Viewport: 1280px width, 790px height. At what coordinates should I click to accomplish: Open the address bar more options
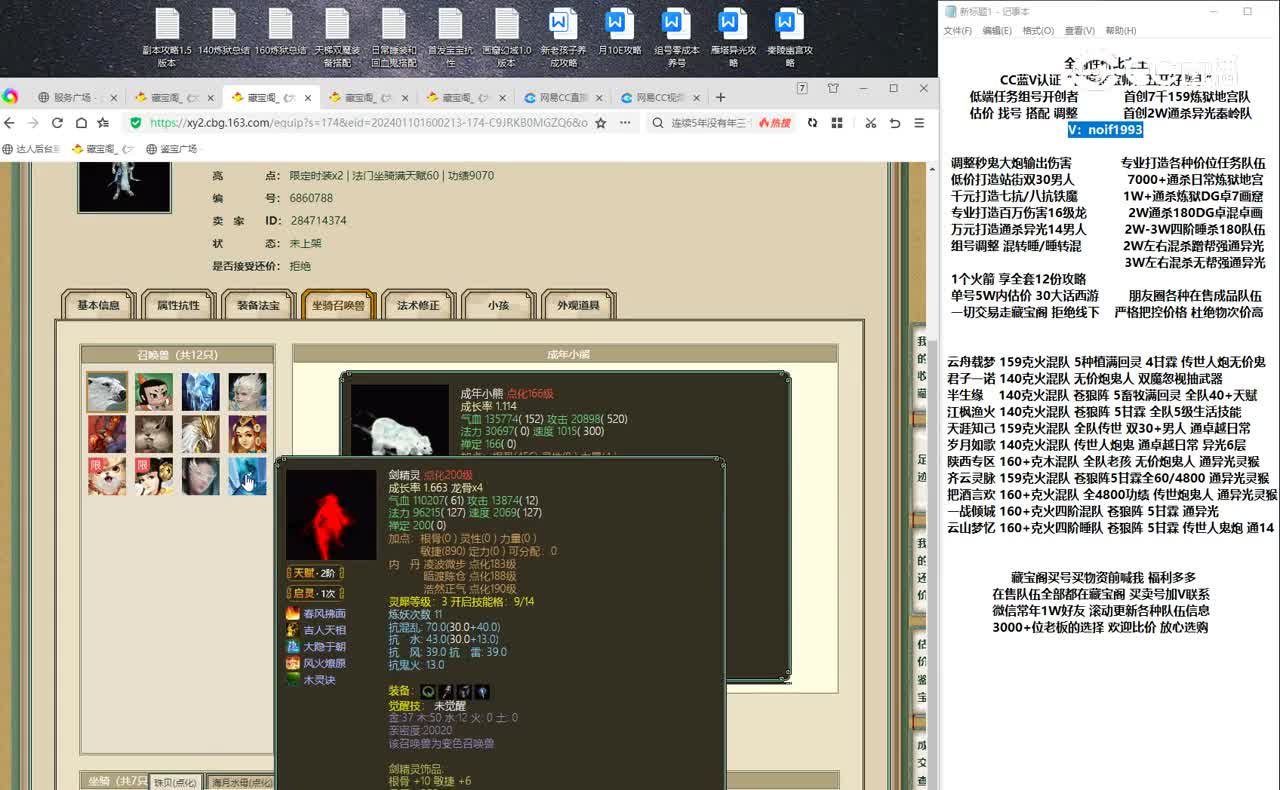[x=627, y=123]
